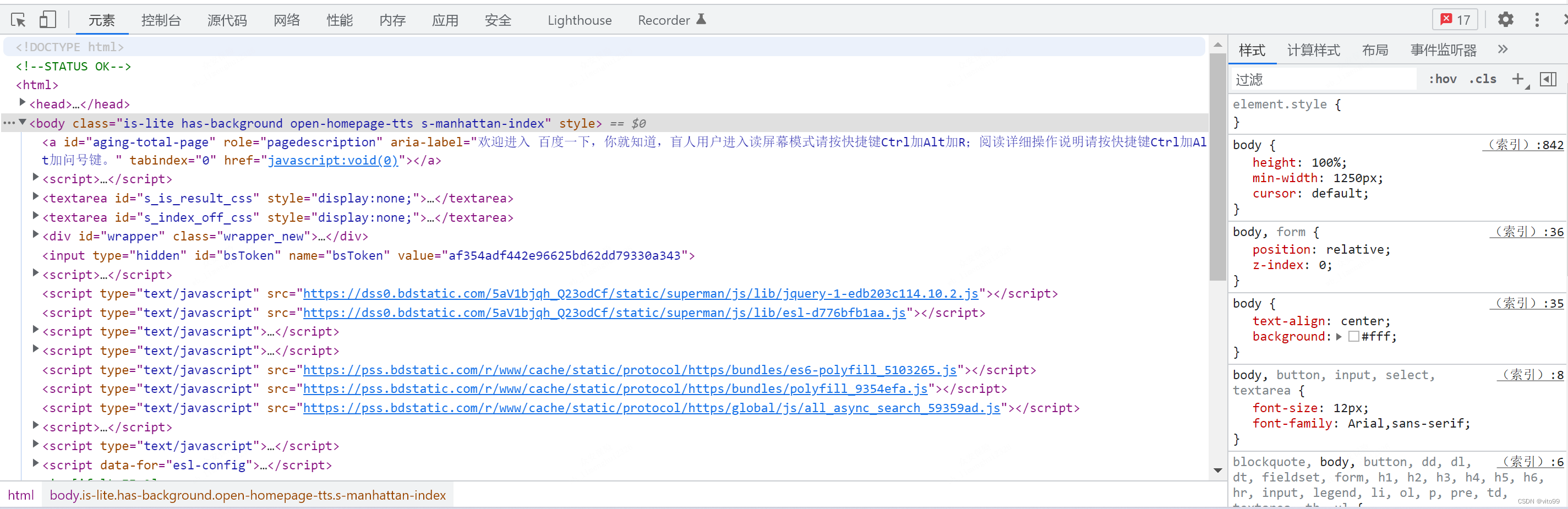Open DevTools settings gear
This screenshot has width=1568, height=509.
[1505, 20]
